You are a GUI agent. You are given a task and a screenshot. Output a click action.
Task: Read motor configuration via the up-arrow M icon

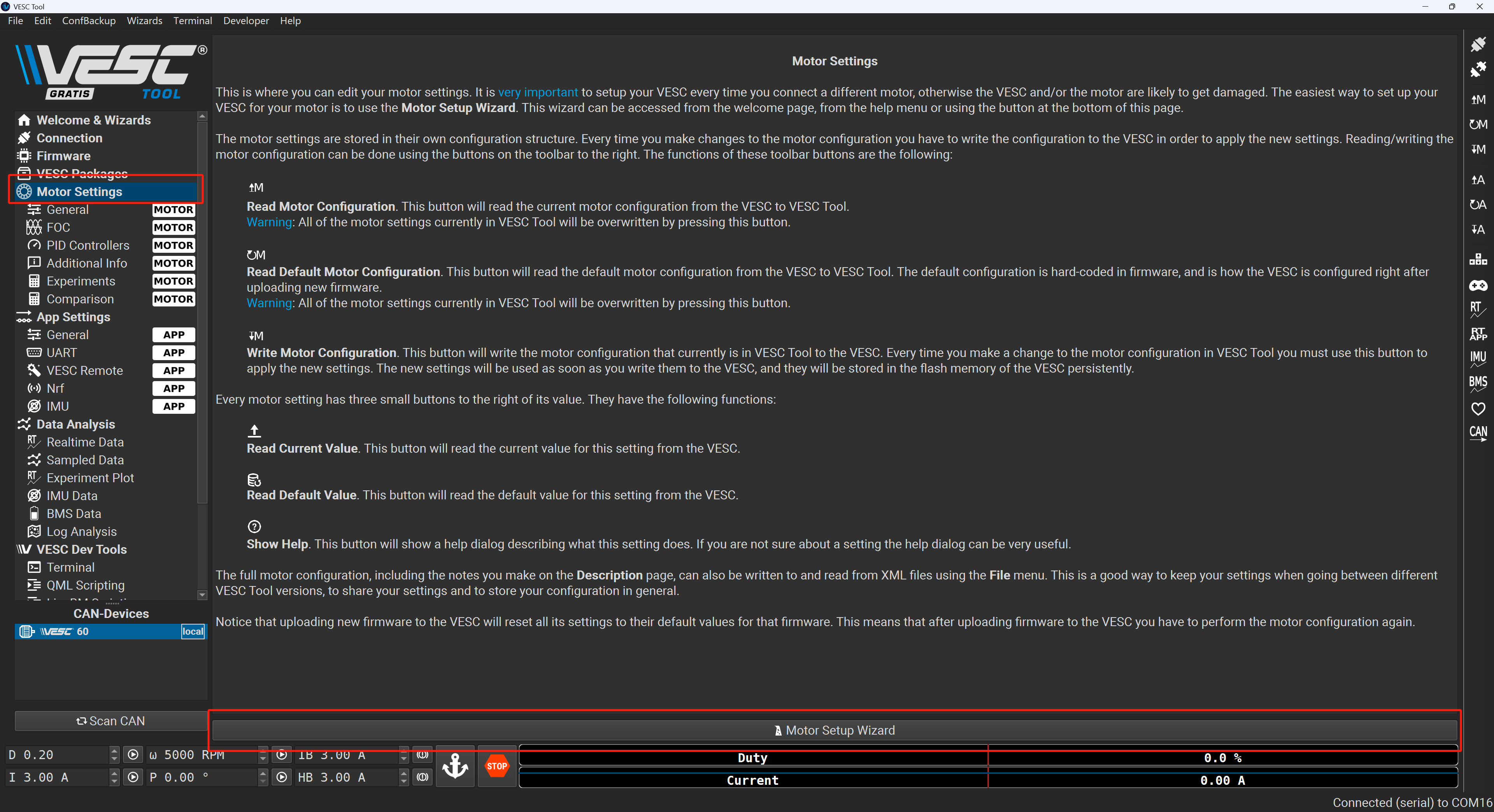pyautogui.click(x=1478, y=100)
